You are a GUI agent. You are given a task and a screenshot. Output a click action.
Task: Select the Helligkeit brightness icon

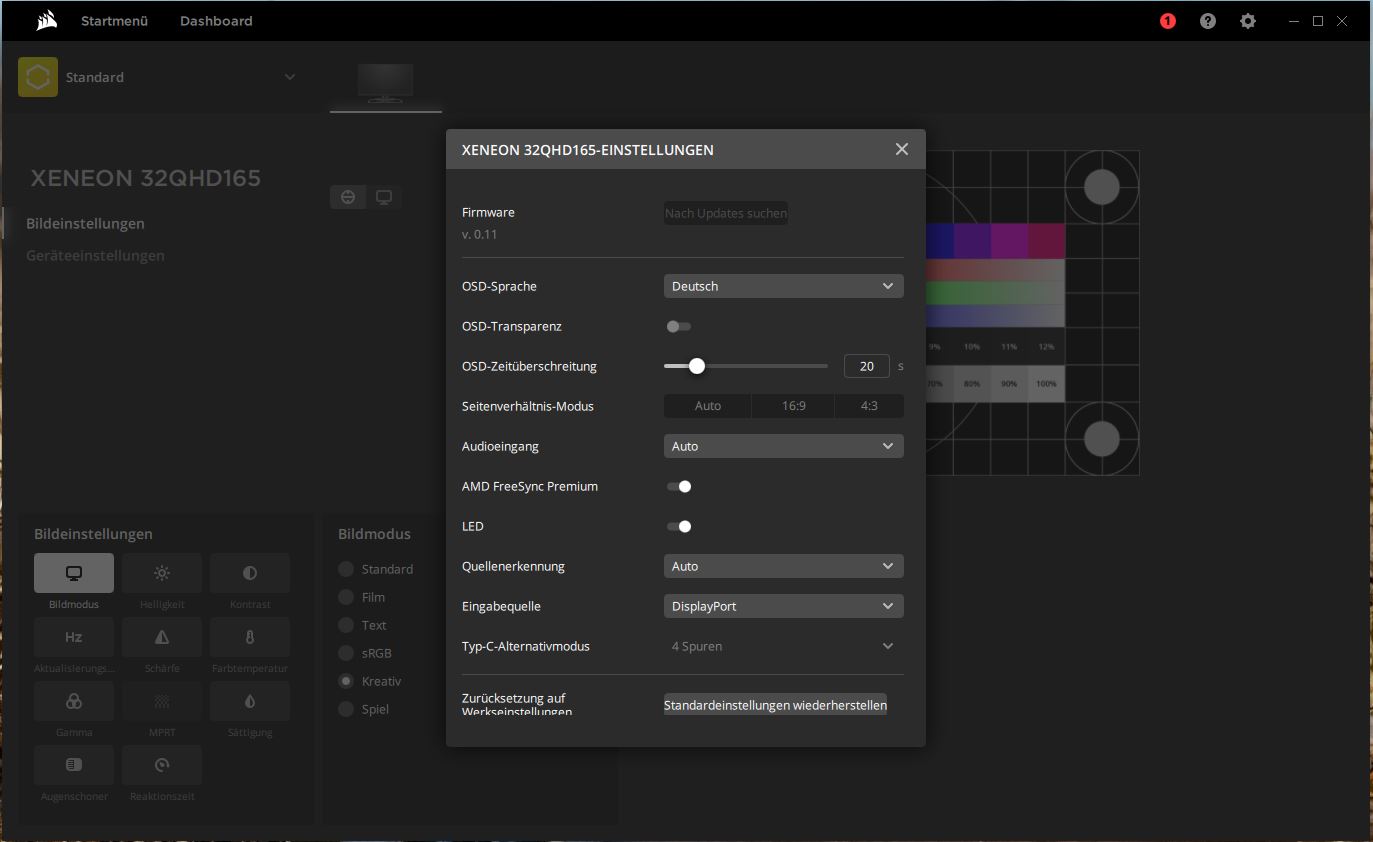pyautogui.click(x=162, y=573)
